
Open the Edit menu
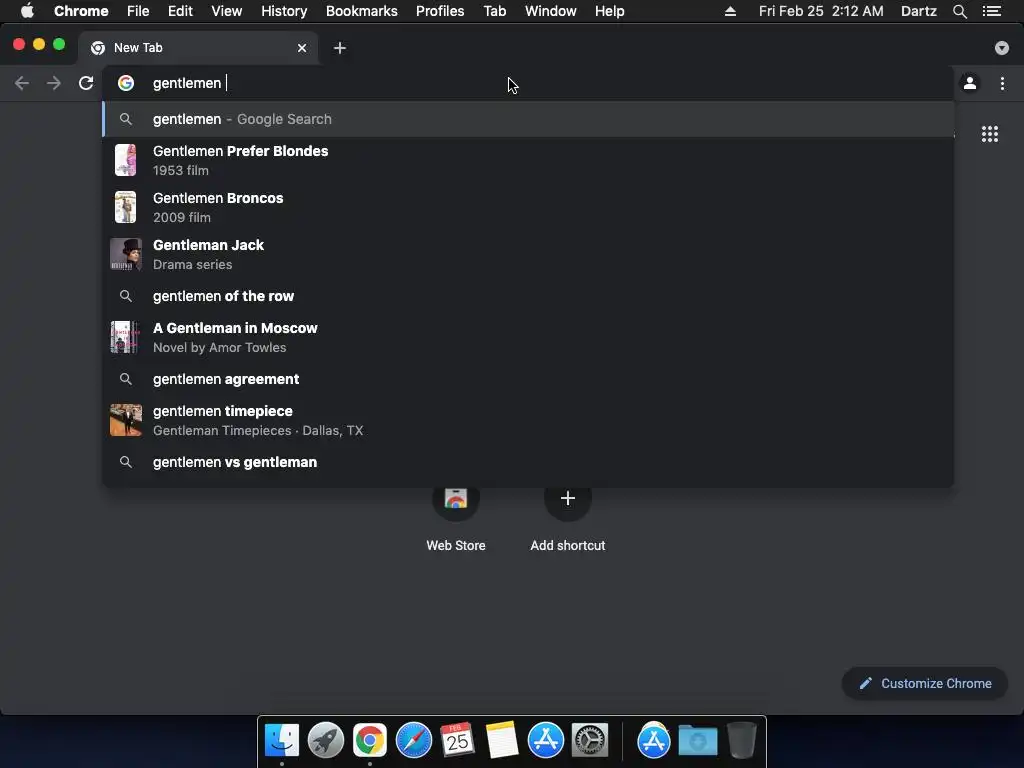pos(180,11)
